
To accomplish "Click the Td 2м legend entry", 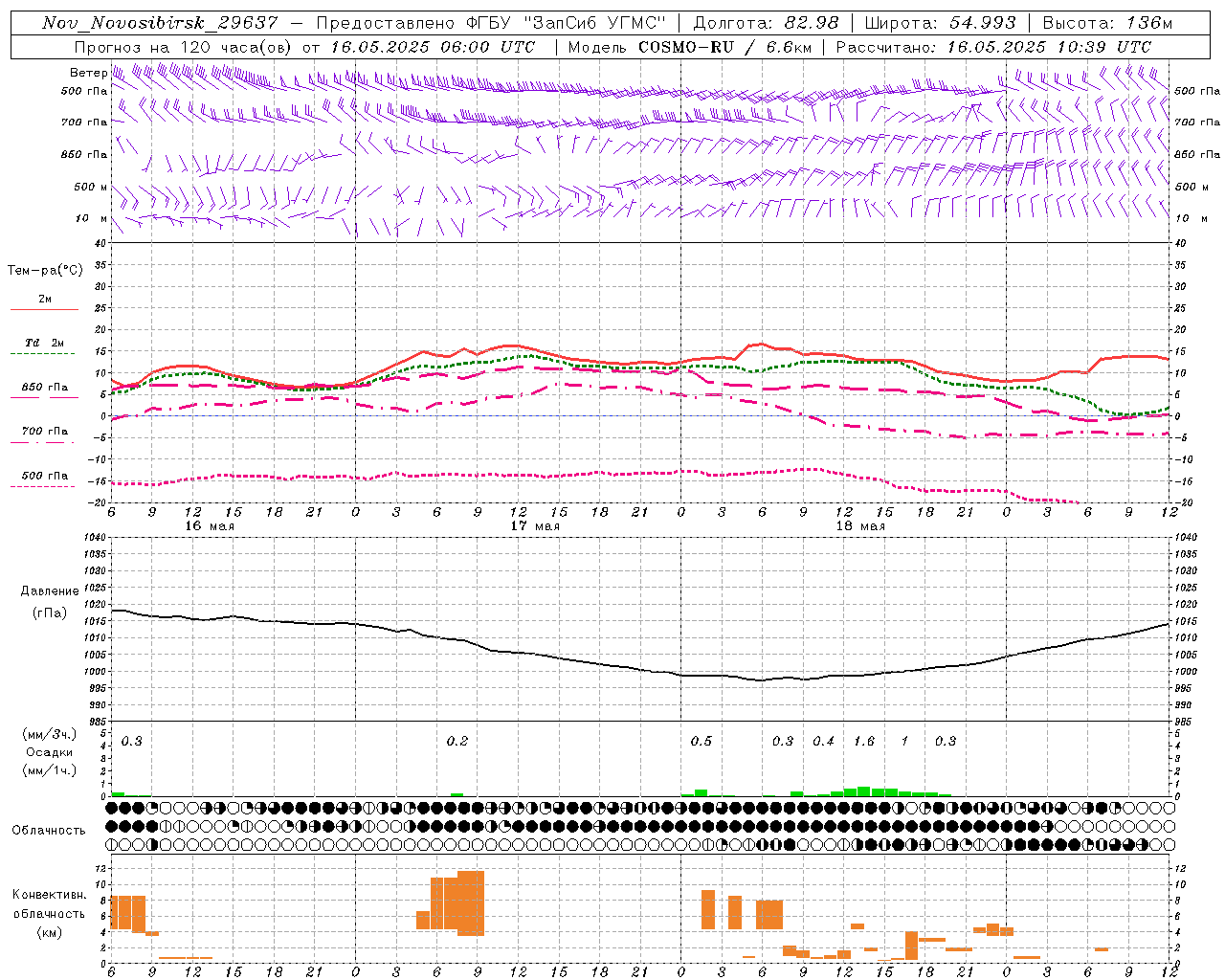I will 45,343.
